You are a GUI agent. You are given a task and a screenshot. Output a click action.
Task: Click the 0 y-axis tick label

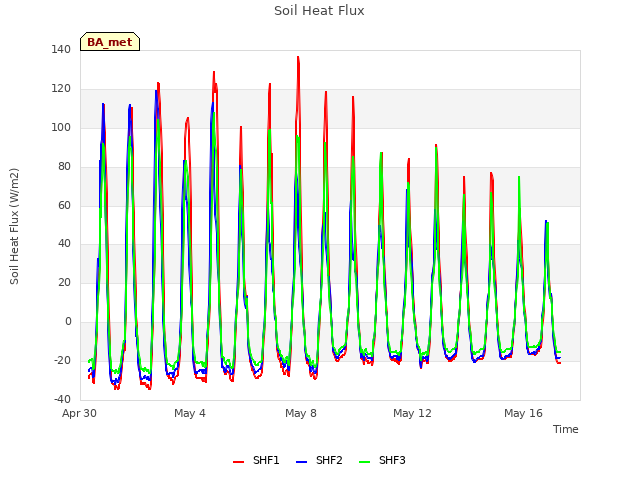(68, 322)
